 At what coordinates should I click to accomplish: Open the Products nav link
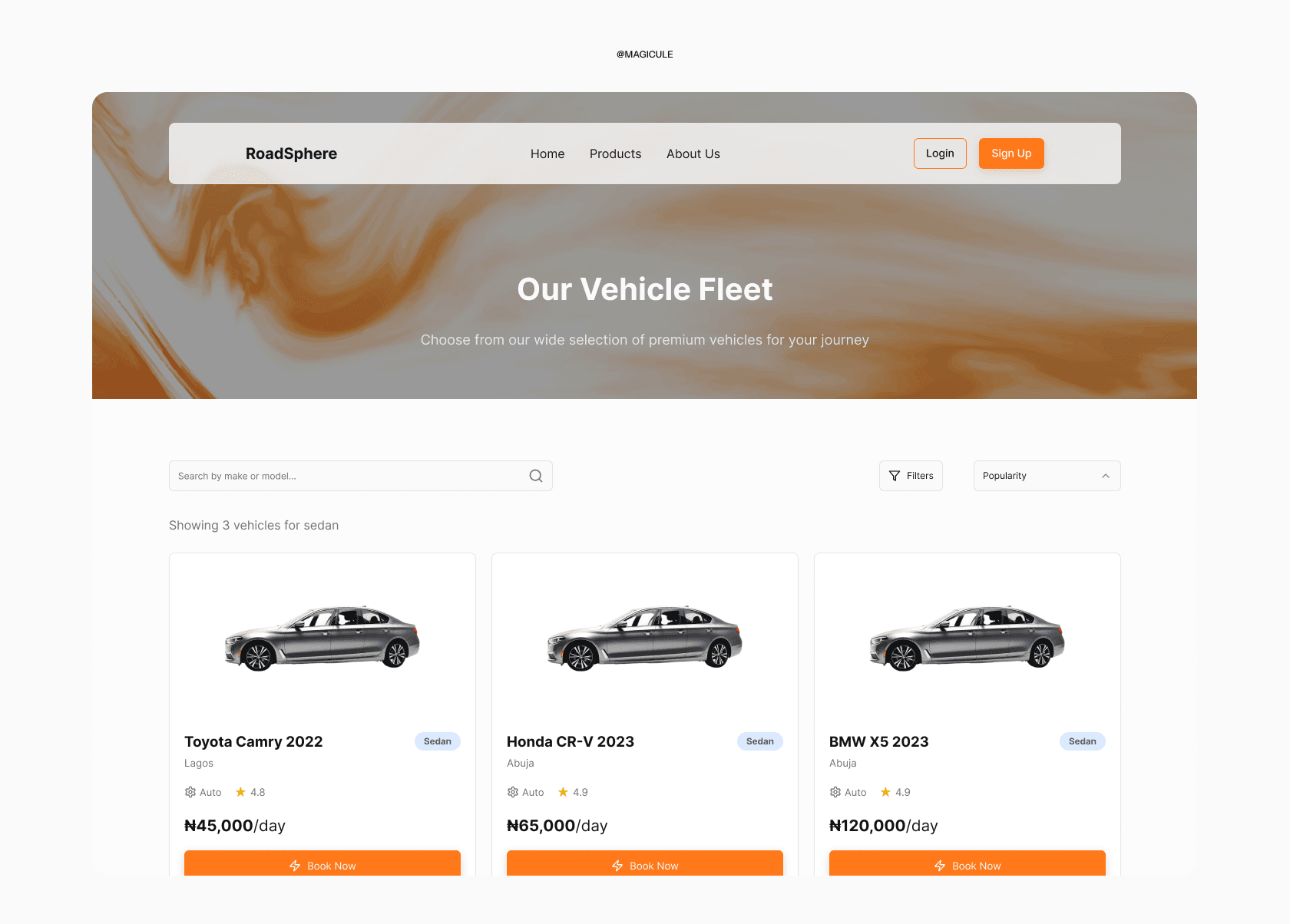click(x=616, y=153)
